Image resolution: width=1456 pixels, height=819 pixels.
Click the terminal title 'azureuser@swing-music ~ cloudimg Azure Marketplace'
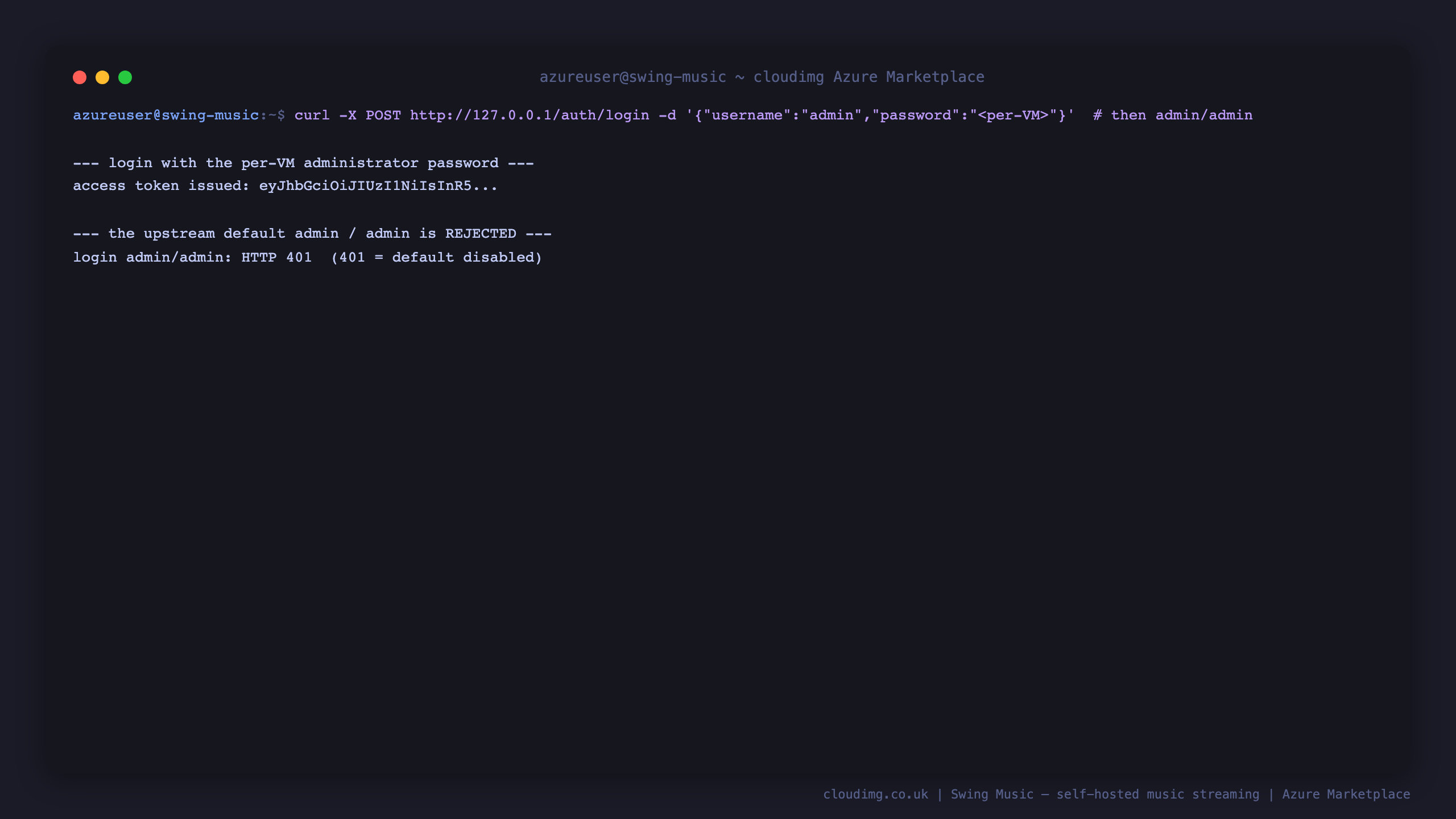pos(762,77)
